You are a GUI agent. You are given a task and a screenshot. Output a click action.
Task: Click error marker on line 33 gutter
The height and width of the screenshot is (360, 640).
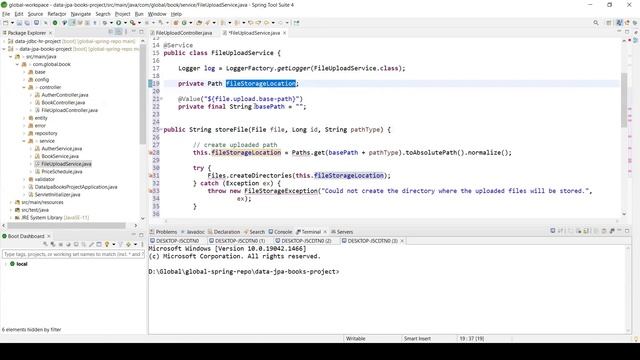150,191
